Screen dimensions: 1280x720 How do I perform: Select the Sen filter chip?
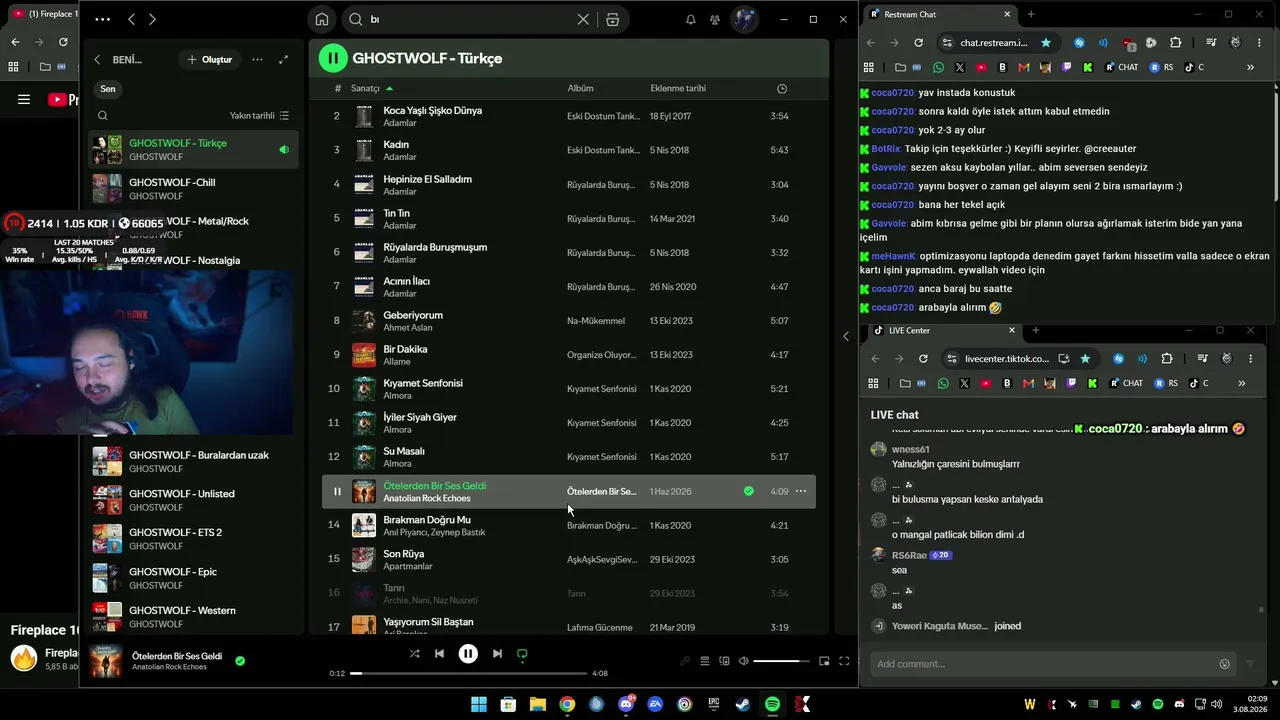pos(107,89)
